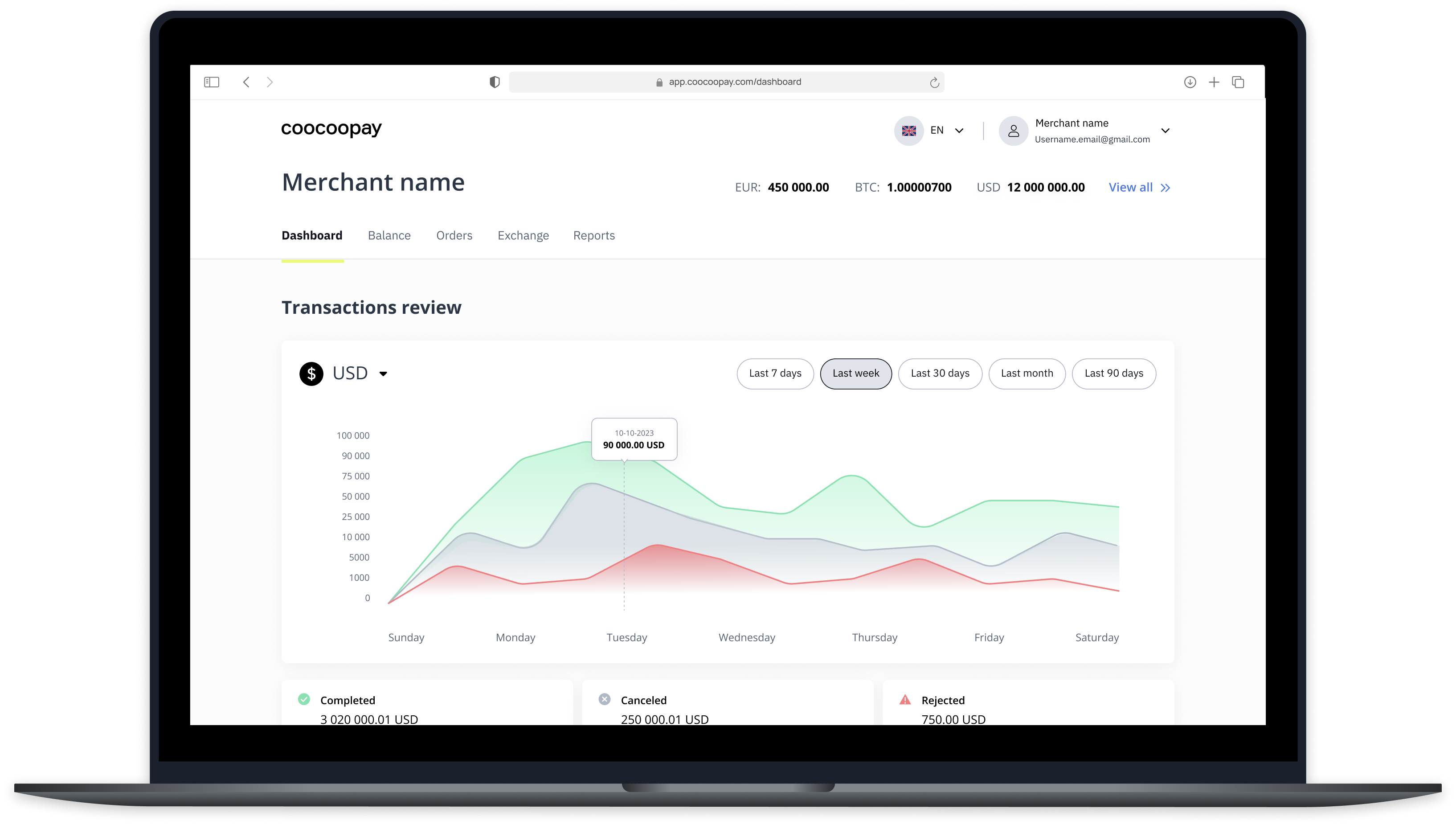Open the browser downloads icon
This screenshot has height=825, width=1456.
click(1190, 82)
